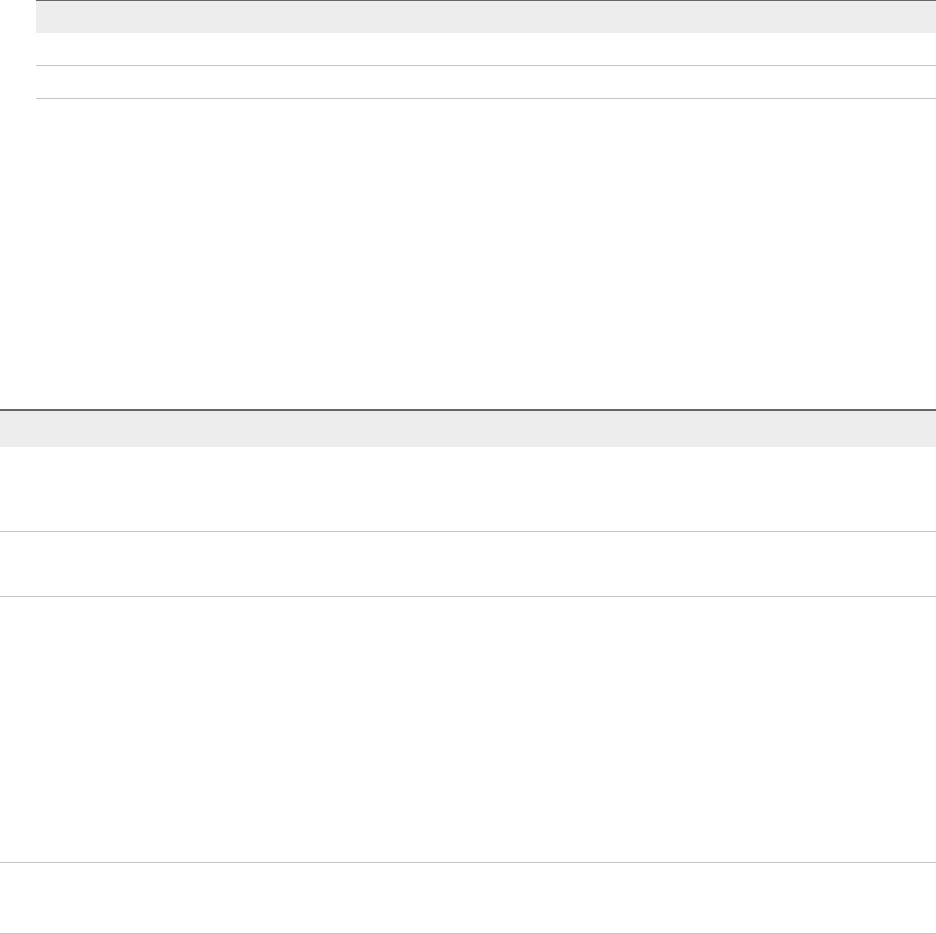936x934 pixels.
Task: Click the left margin beside the upper table
Action: pyautogui.click(x=17, y=50)
